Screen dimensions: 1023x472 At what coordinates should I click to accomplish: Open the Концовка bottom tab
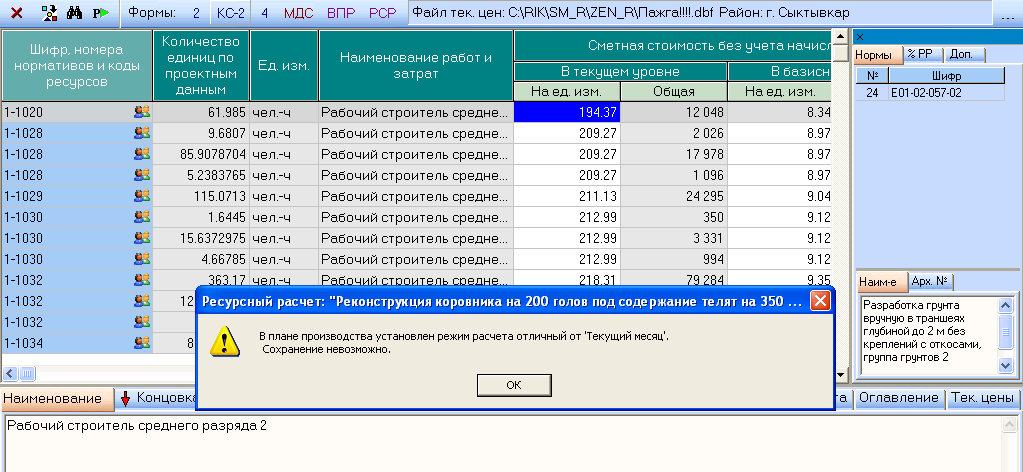tap(158, 398)
